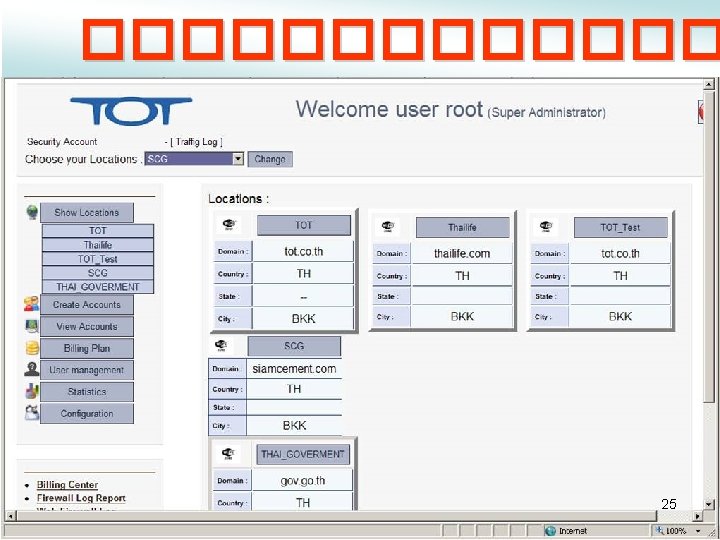Click the Security Account text
The width and height of the screenshot is (720, 540).
pos(62,141)
